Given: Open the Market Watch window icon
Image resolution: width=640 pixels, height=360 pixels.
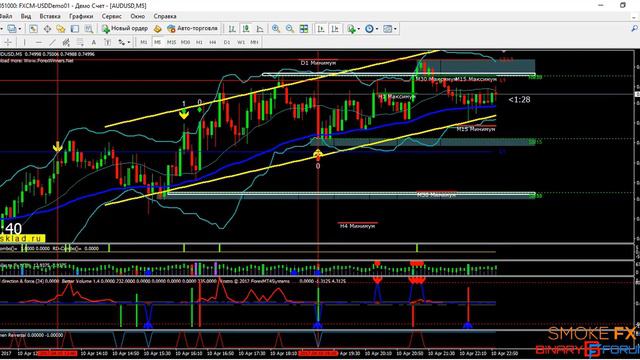Looking at the screenshot, I should [x=33, y=29].
